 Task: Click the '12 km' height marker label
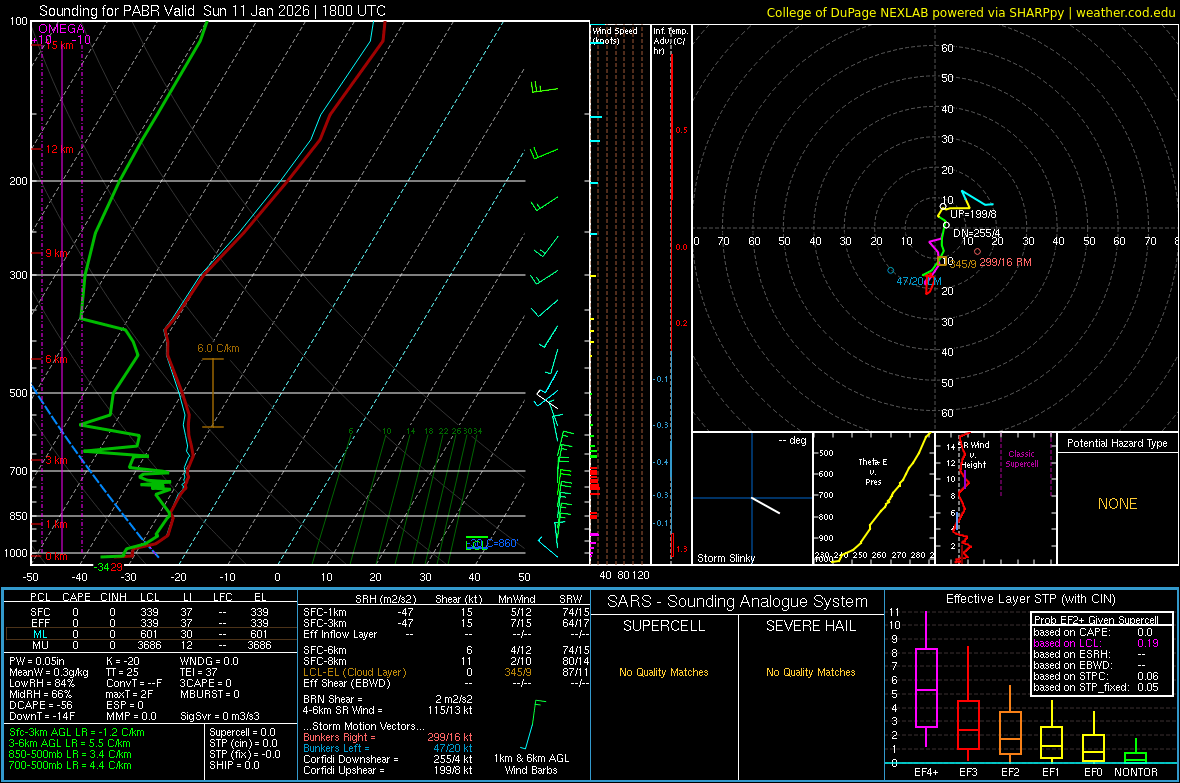pos(60,149)
